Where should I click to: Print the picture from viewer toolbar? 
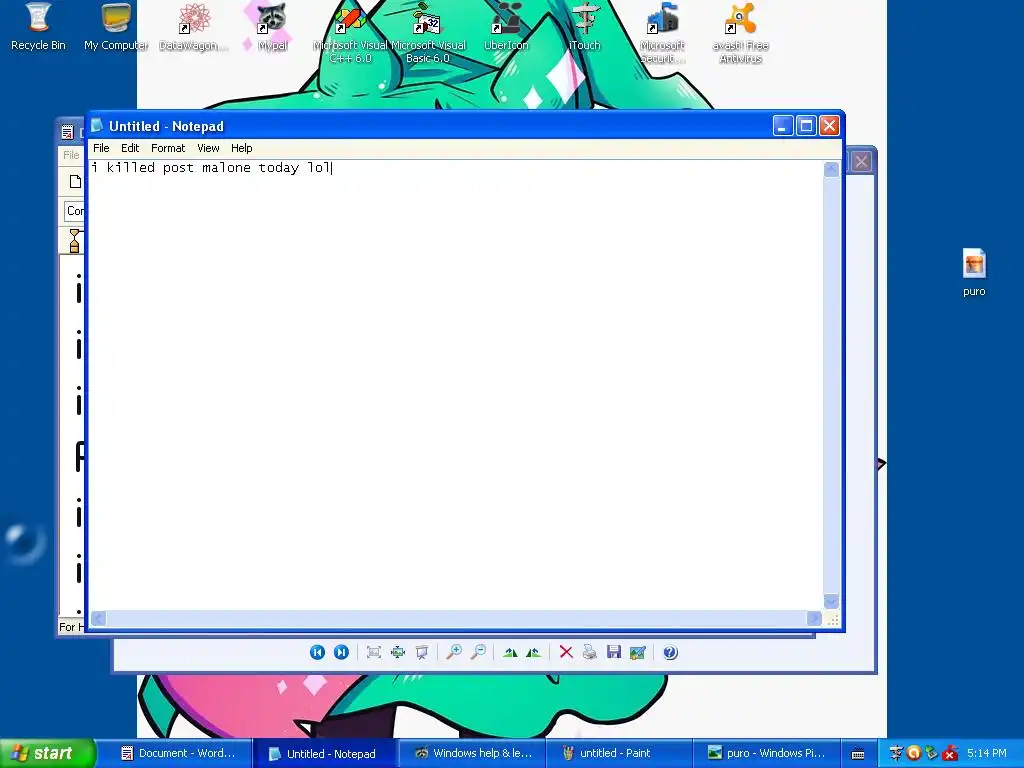590,652
